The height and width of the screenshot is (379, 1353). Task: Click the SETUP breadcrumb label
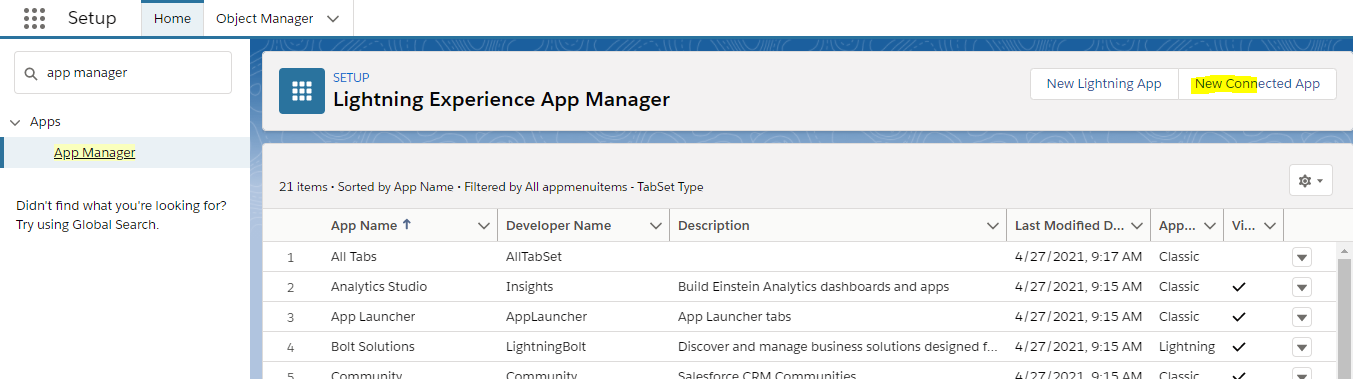coord(351,77)
